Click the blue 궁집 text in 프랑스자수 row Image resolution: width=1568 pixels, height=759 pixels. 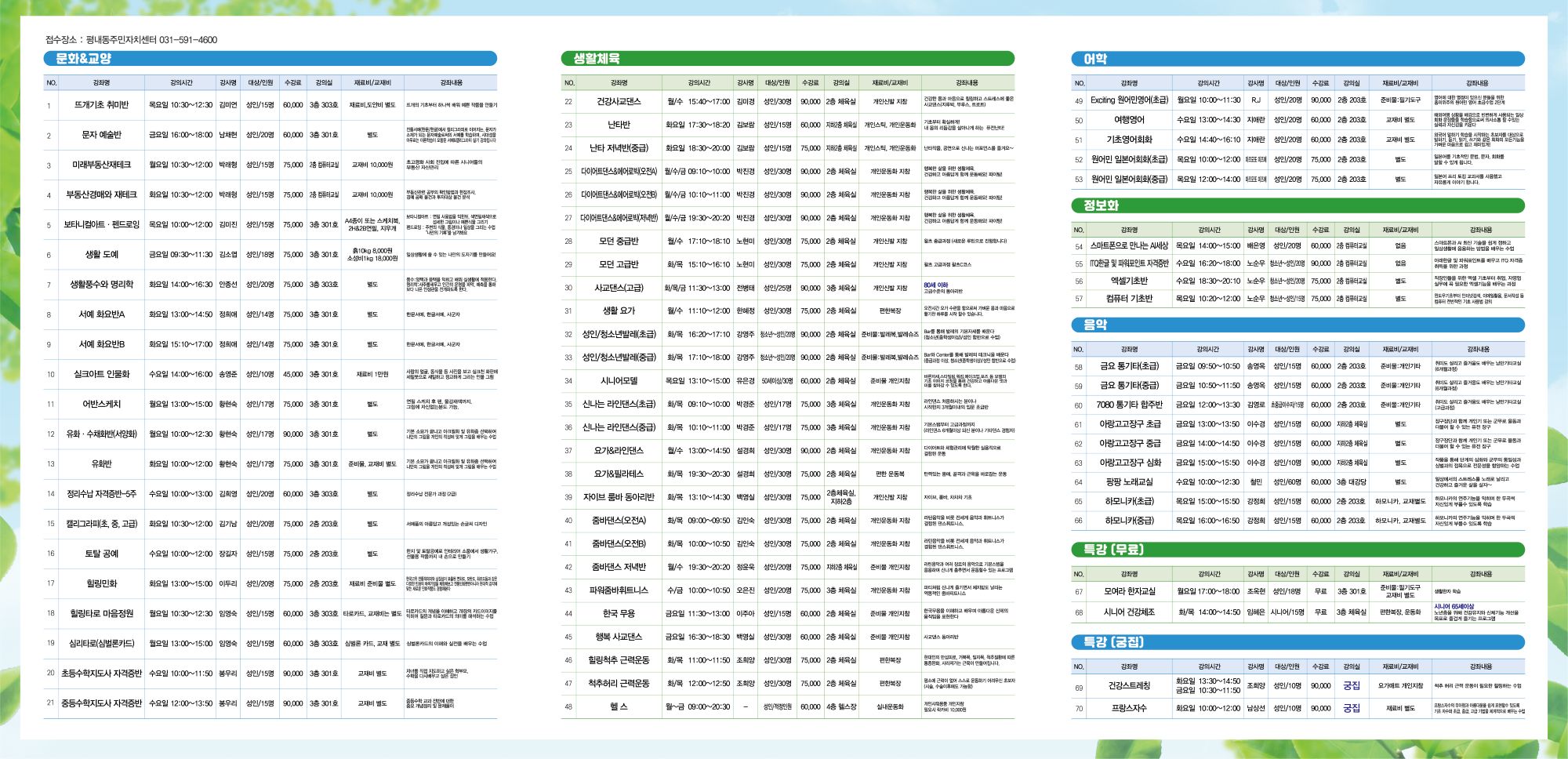[1352, 708]
